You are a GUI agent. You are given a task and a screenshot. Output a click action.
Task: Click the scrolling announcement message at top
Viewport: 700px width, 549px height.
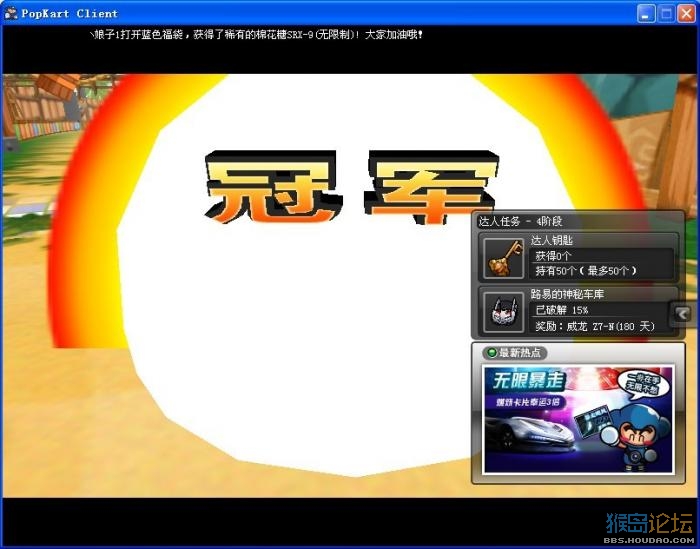[256, 34]
